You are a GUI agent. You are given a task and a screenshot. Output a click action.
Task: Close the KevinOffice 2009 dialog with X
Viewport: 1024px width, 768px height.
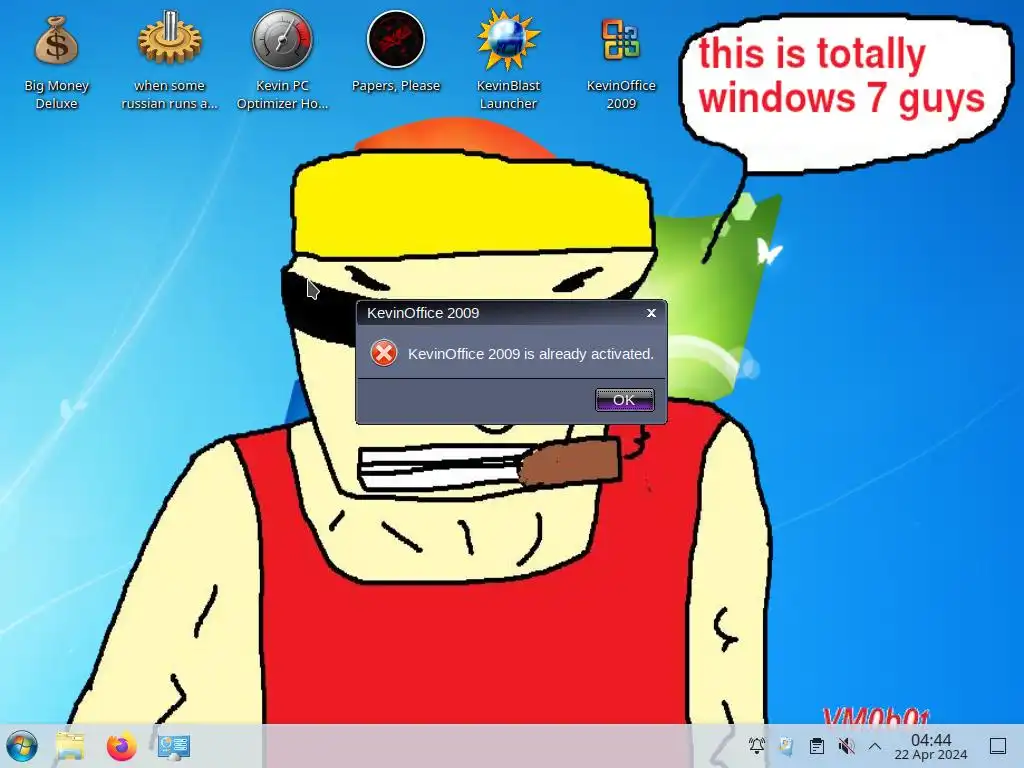651,313
